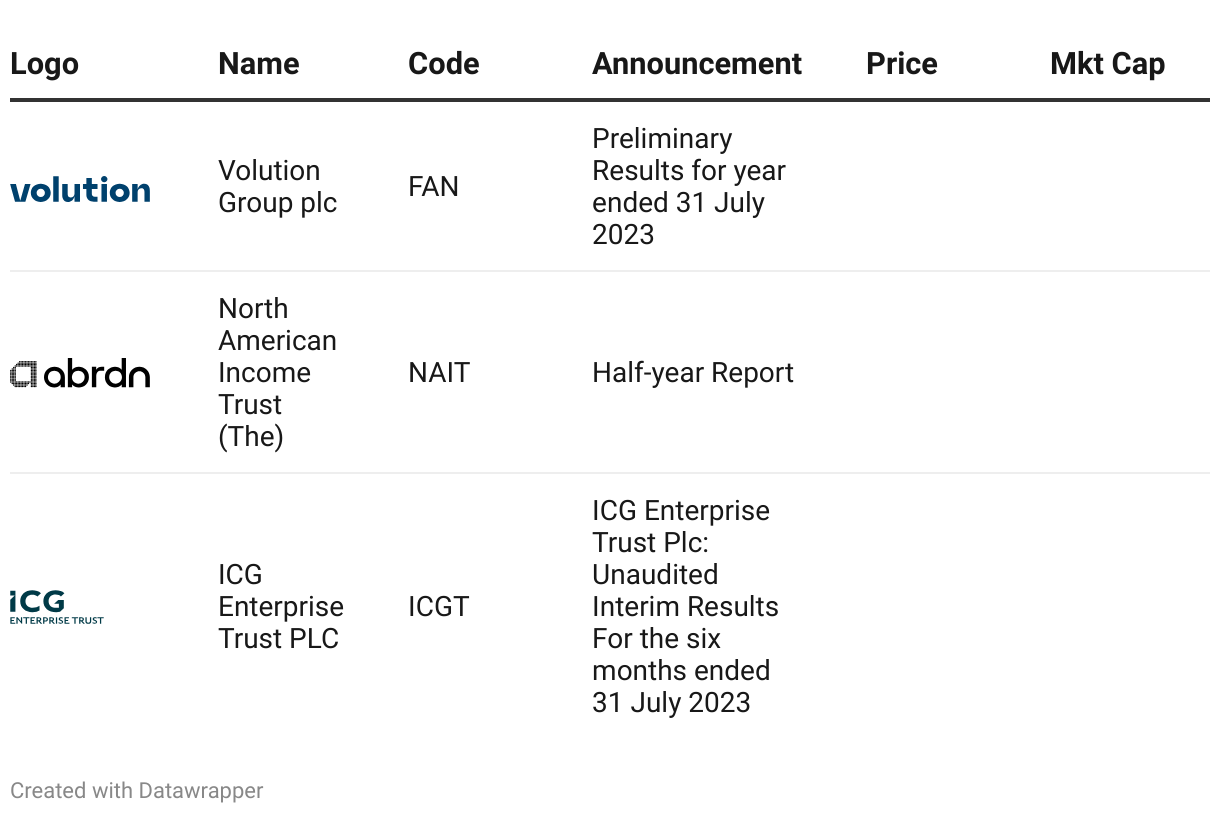Click the Created with Datawrapper credit
Viewport: 1220px width, 814px height.
coord(137,791)
